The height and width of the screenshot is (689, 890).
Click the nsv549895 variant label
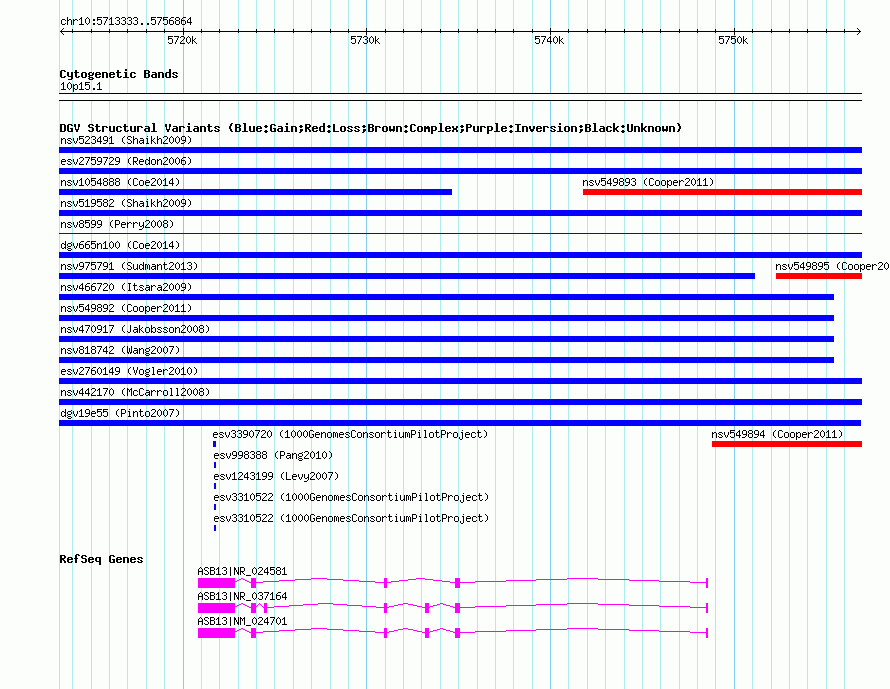click(x=832, y=266)
